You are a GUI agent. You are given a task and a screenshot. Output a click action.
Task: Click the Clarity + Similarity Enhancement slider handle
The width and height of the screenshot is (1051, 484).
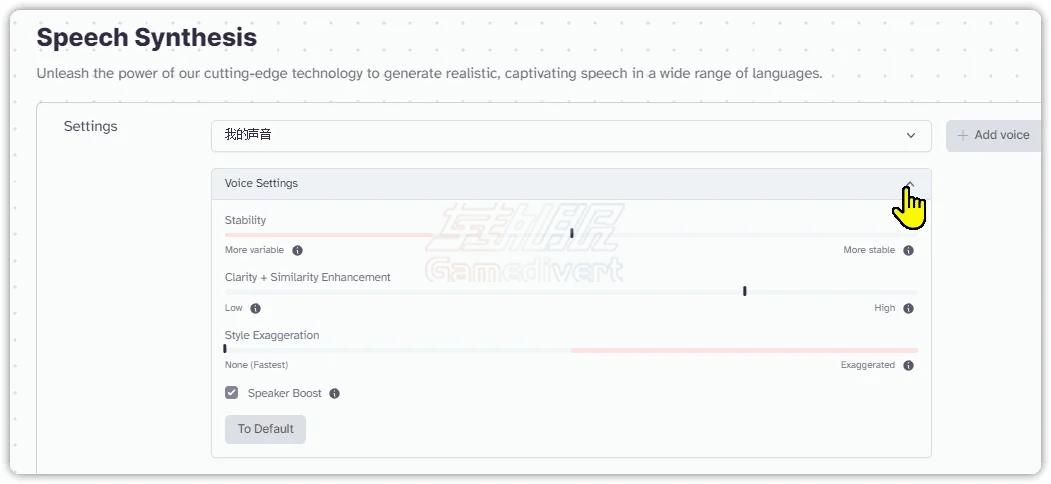[744, 291]
